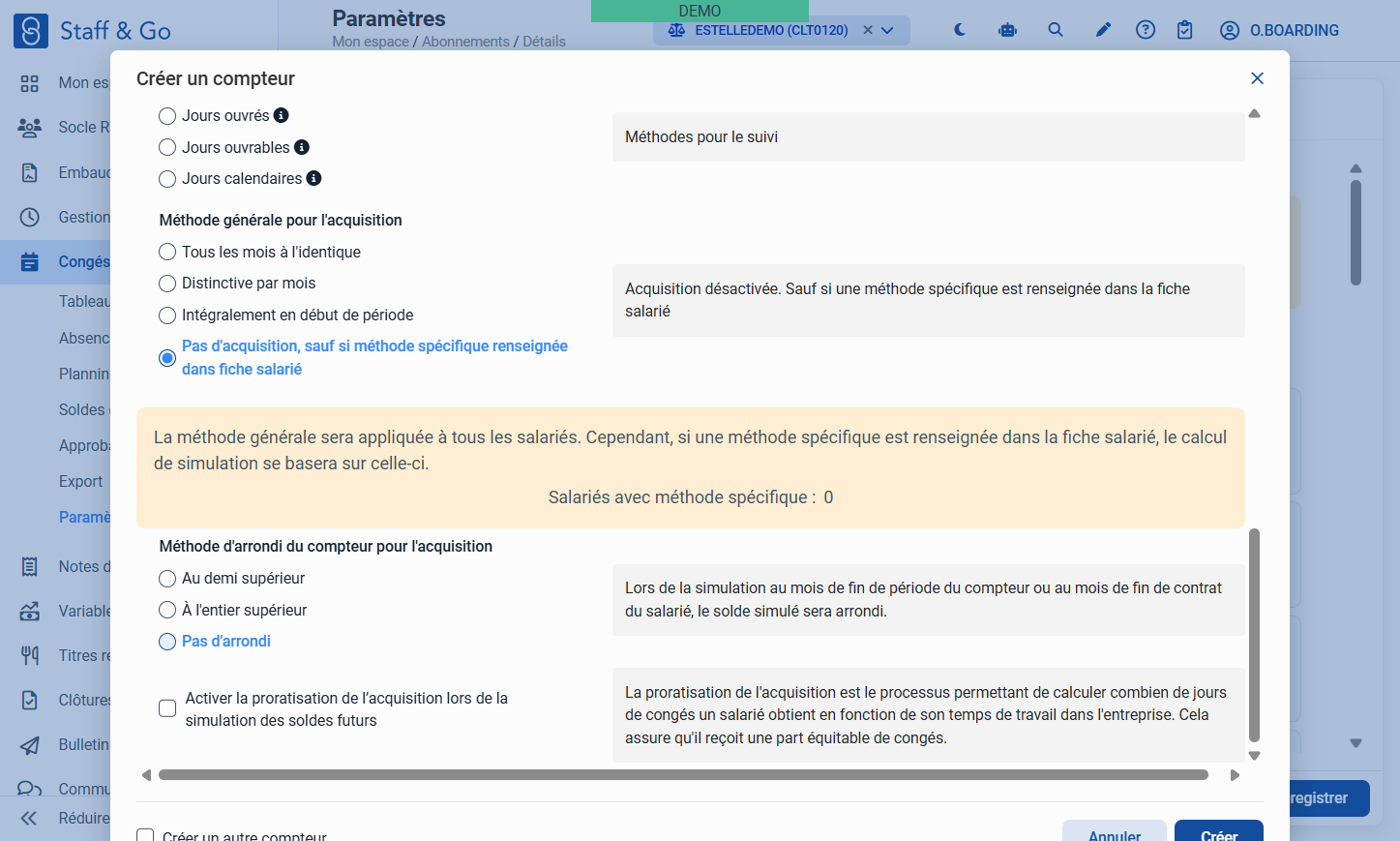1400x841 pixels.
Task: Click the Notes de frais receipt icon
Action: [30, 566]
